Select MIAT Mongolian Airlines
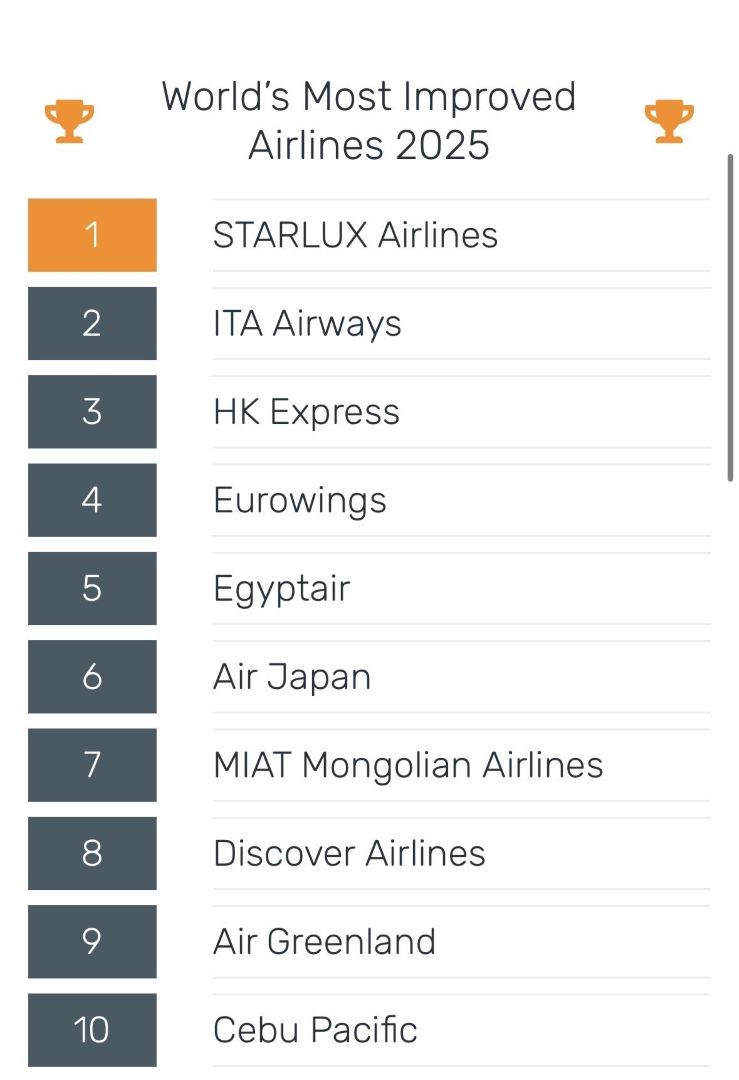Image resolution: width=739 pixels, height=1080 pixels. point(408,765)
